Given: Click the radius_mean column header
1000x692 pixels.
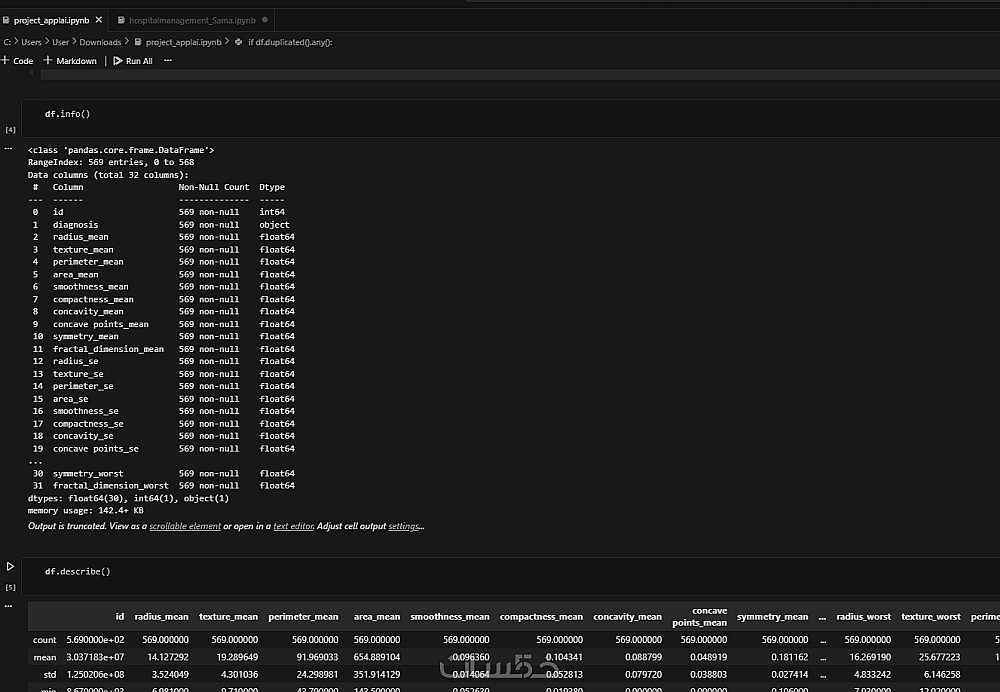Looking at the screenshot, I should click(x=161, y=617).
